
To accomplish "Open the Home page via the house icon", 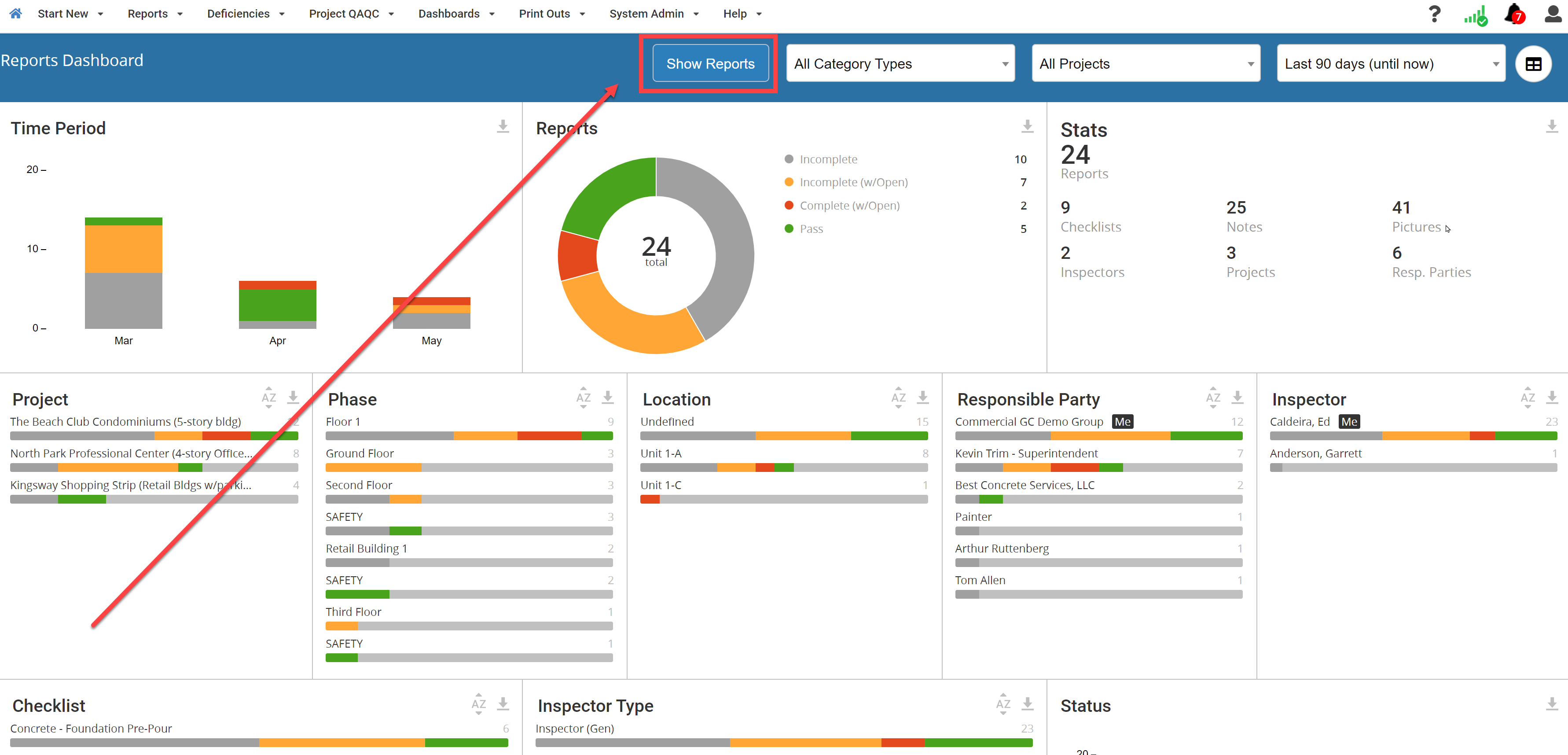I will [15, 13].
